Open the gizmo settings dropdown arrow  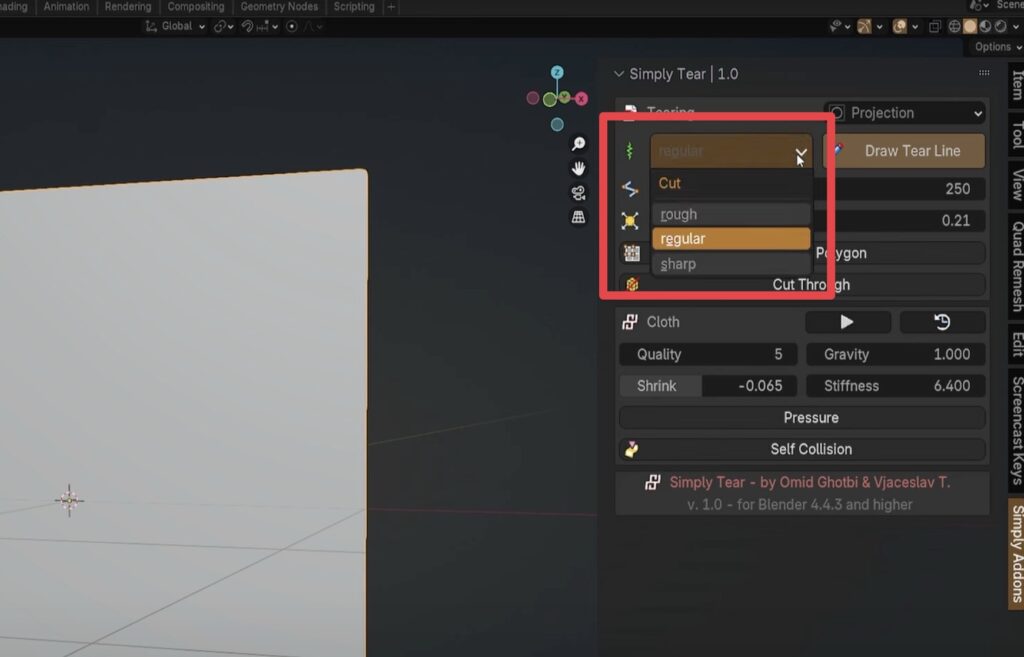[880, 27]
